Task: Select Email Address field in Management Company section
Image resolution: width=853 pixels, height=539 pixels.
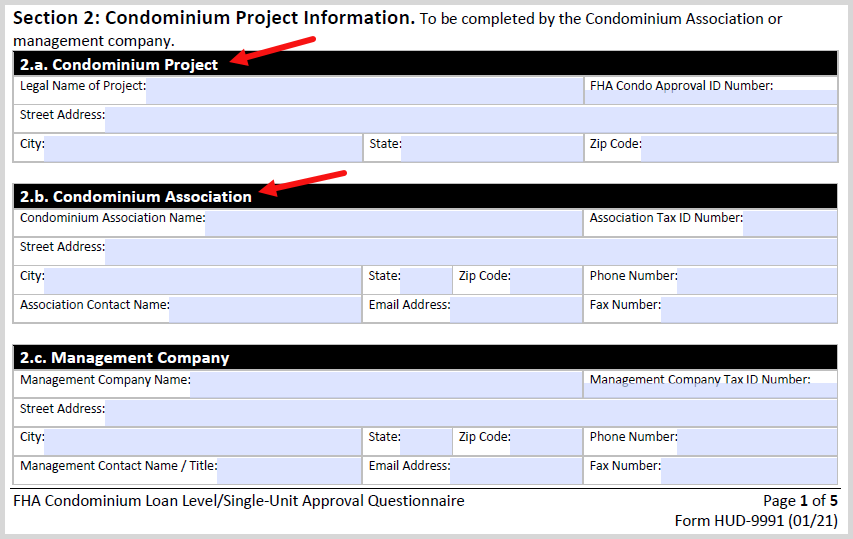Action: pos(515,470)
